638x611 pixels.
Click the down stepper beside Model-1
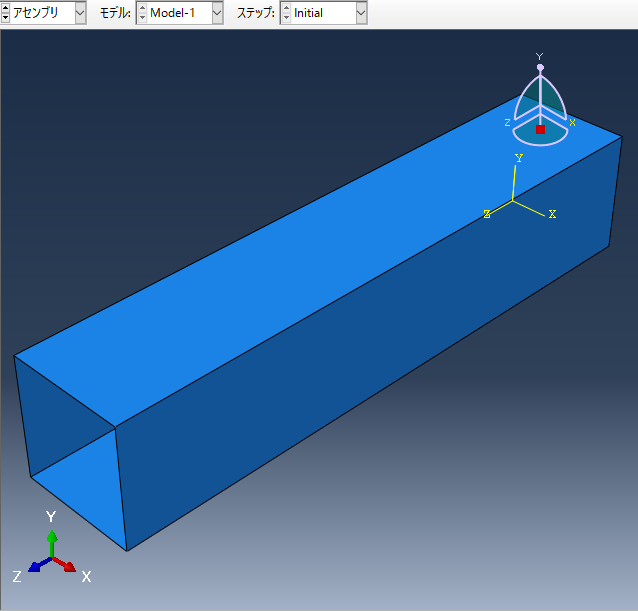(x=142, y=18)
